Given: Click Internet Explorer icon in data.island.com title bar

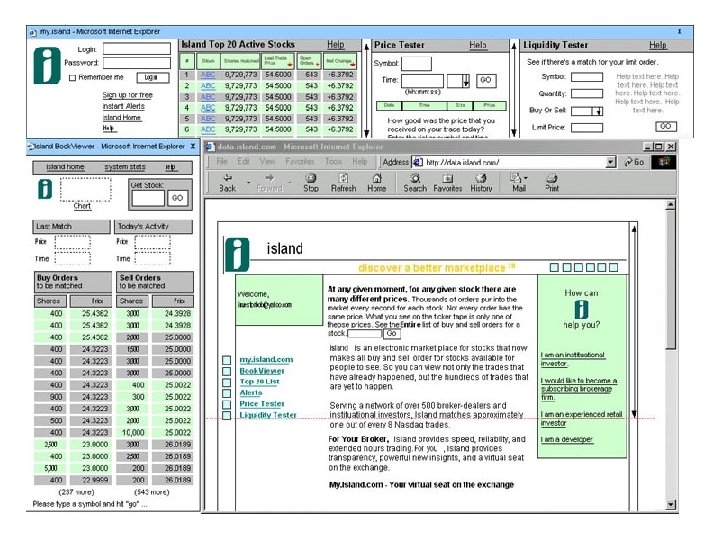Looking at the screenshot, I should pos(210,146).
